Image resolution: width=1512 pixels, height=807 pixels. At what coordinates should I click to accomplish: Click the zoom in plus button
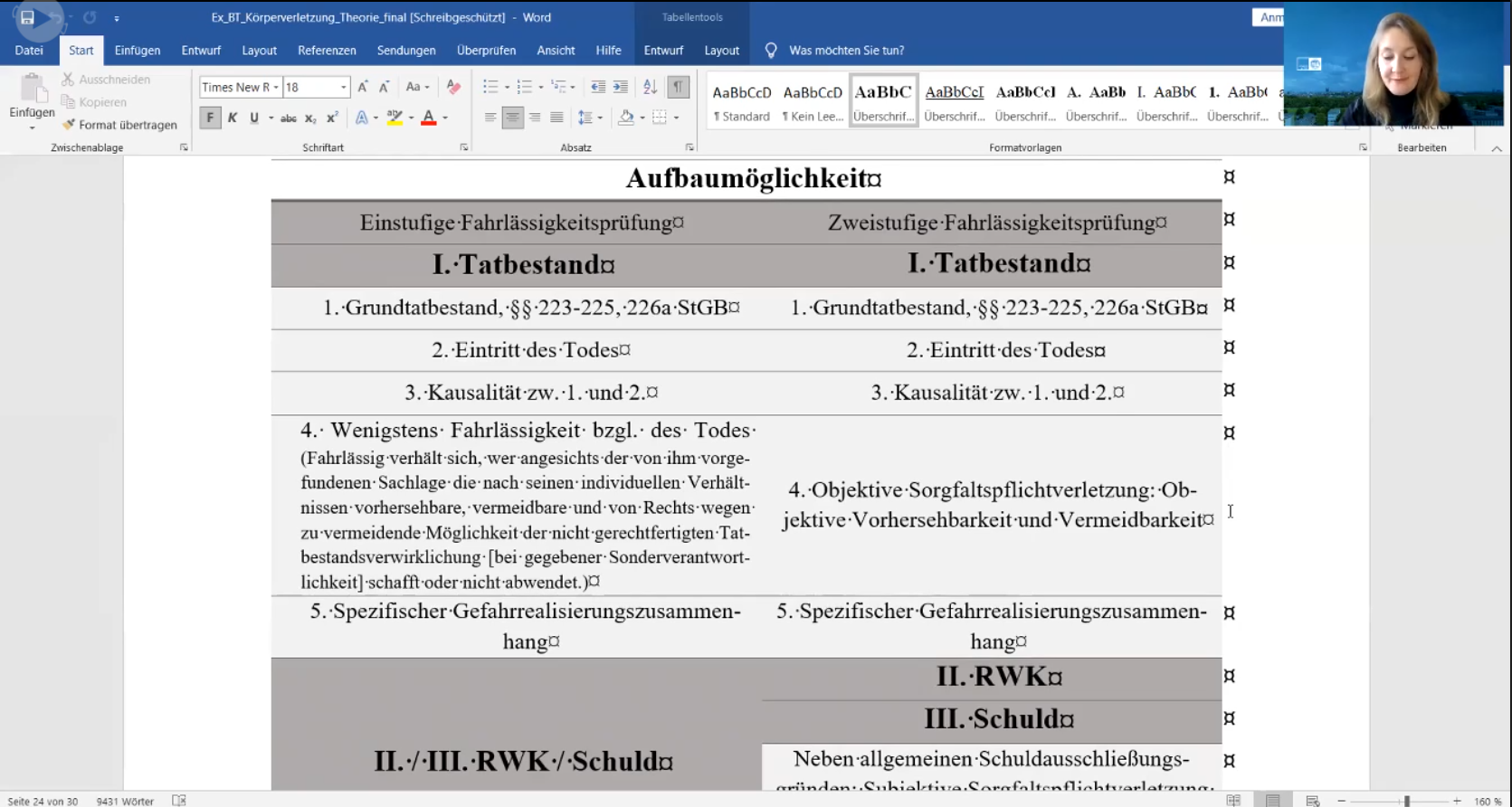(x=1457, y=801)
